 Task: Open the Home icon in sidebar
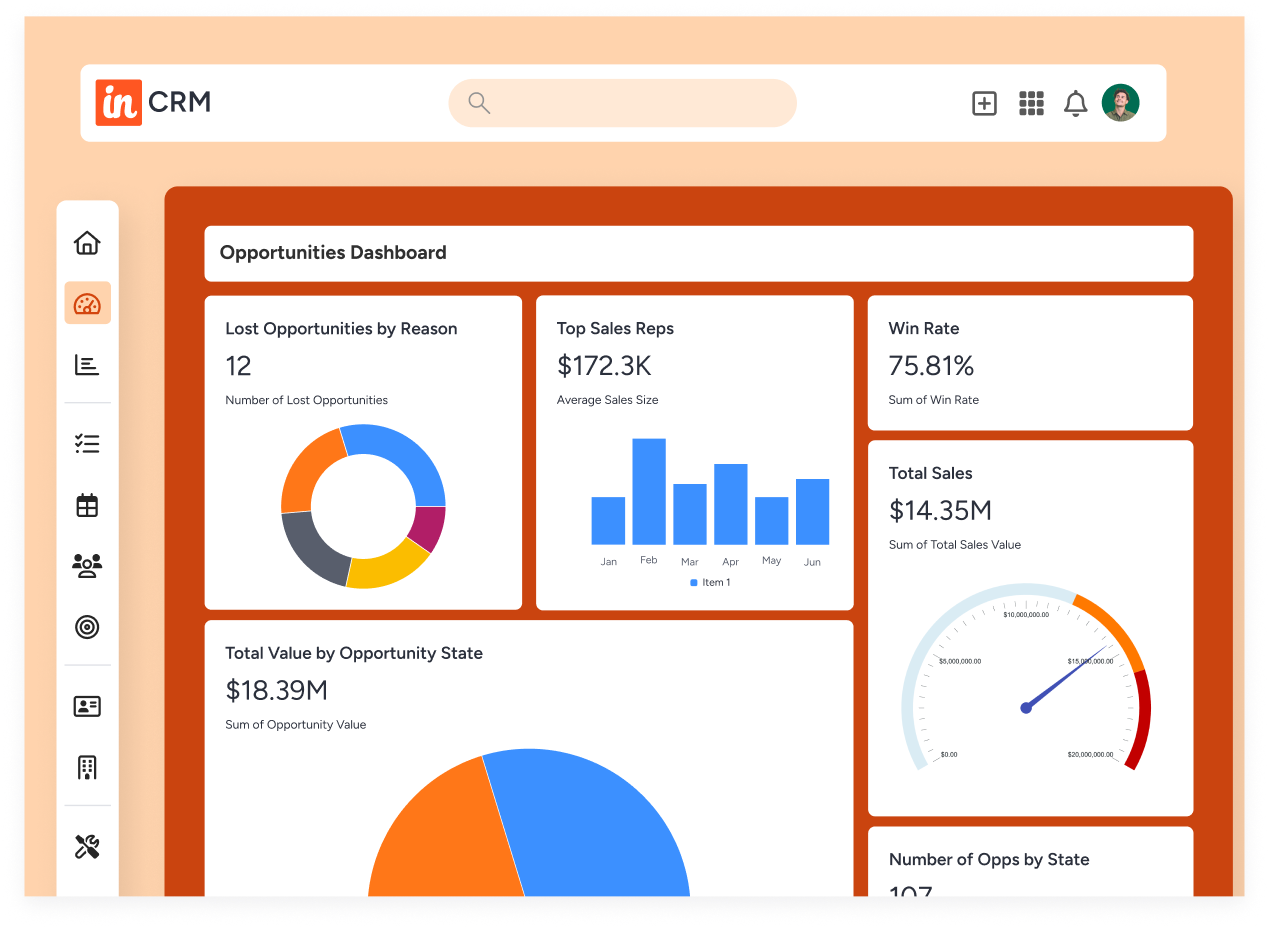click(x=87, y=242)
